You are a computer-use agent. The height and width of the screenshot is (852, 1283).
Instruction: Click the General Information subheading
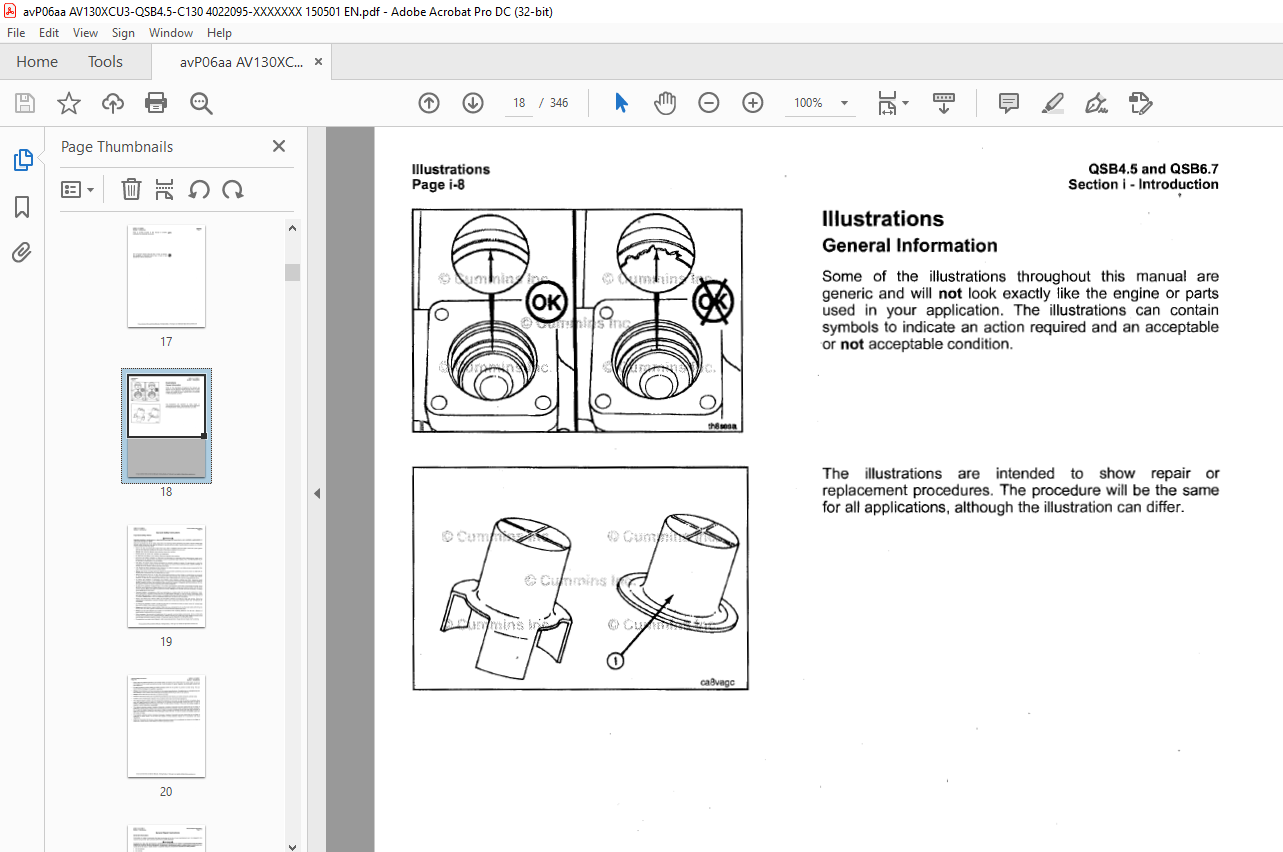(910, 246)
